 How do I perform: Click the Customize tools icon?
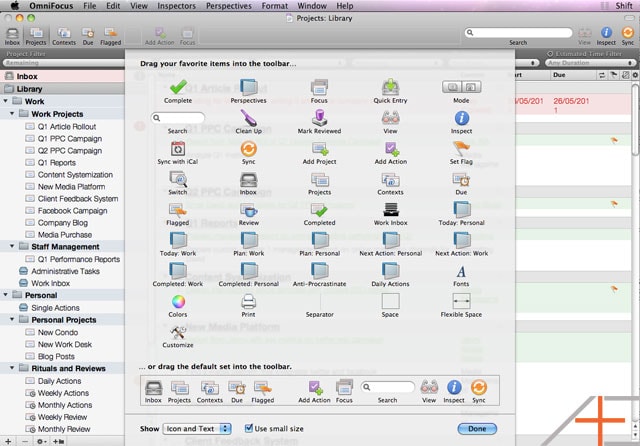[x=178, y=333]
